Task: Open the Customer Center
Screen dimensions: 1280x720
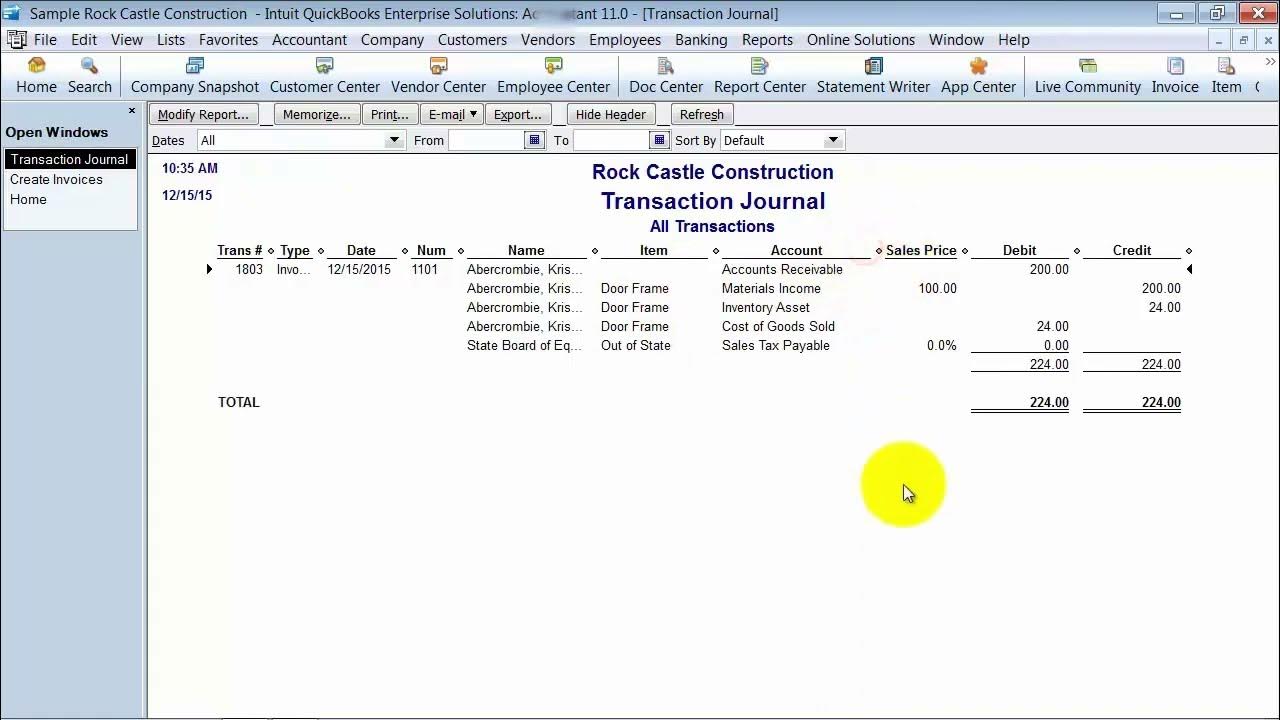Action: click(325, 76)
